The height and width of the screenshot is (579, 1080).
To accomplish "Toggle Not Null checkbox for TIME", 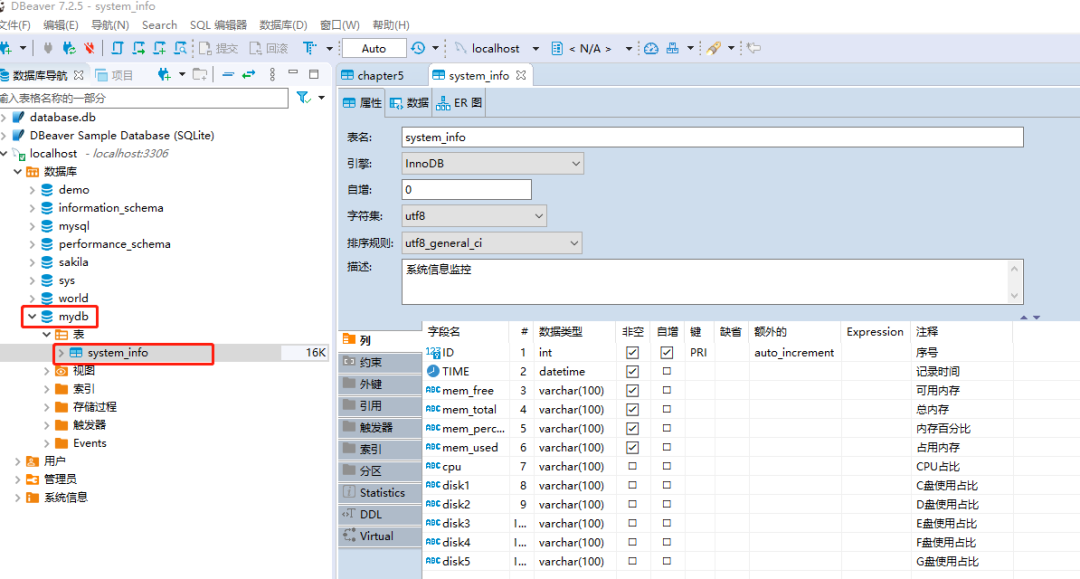I will tap(632, 372).
